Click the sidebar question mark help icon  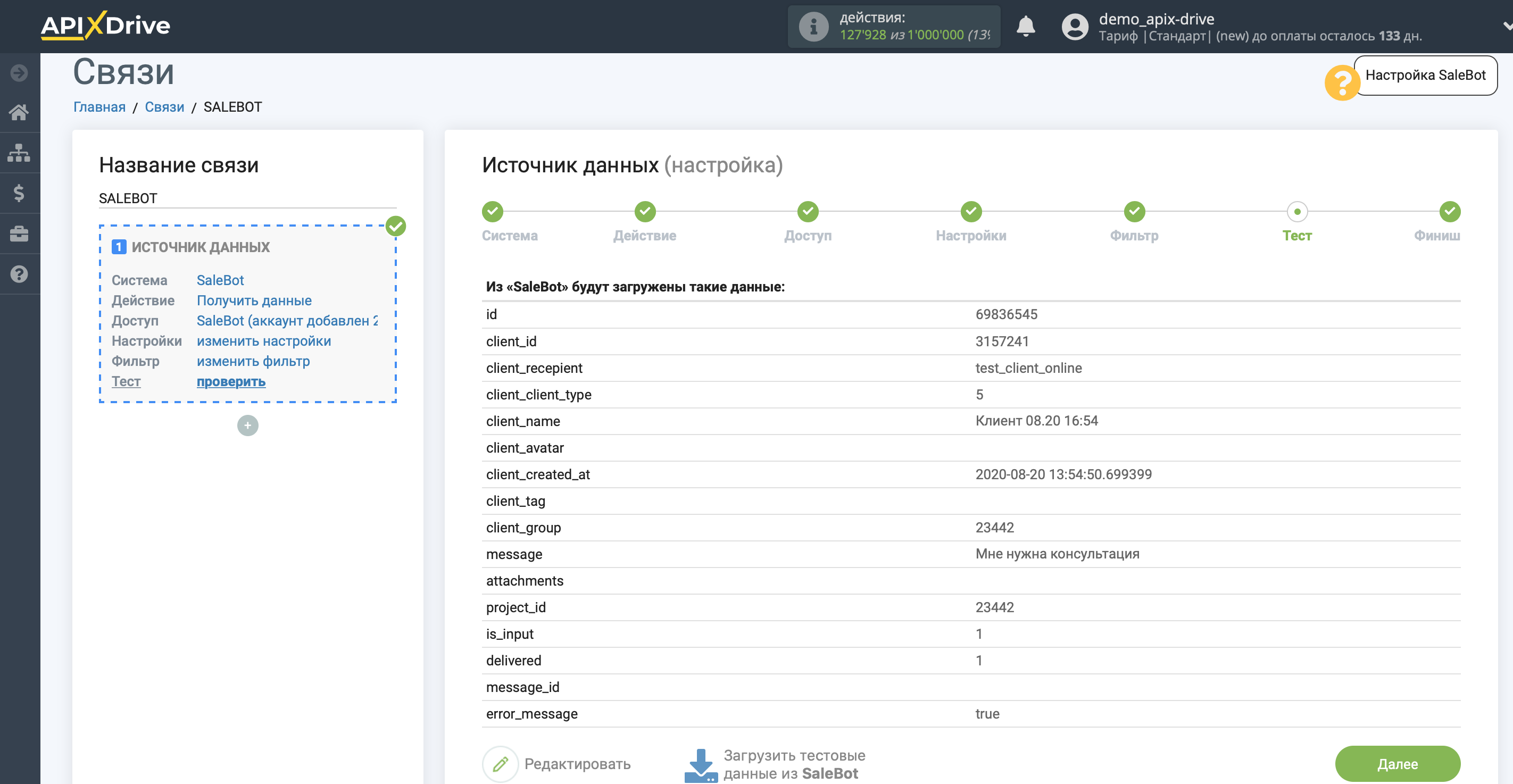(19, 274)
